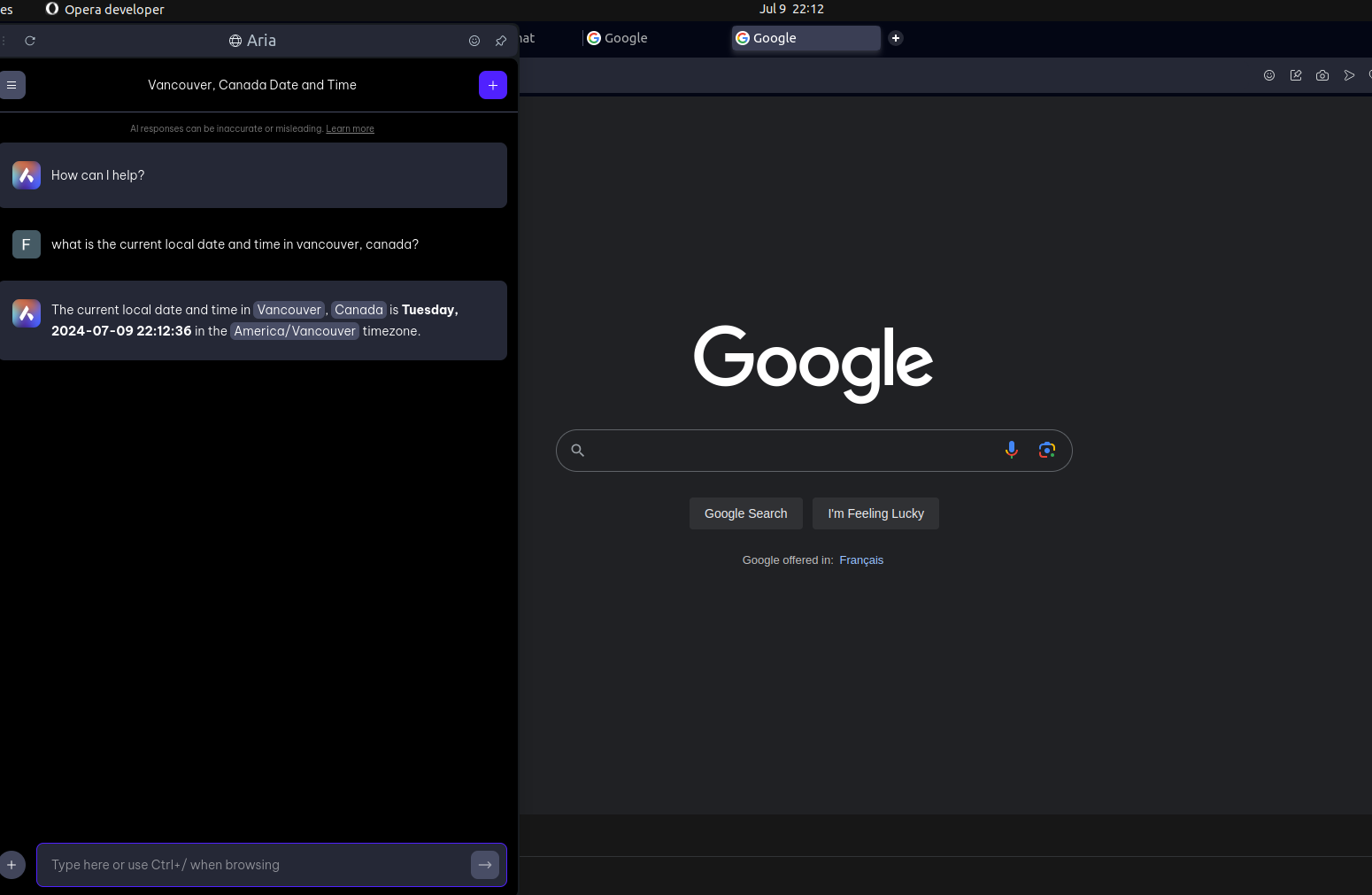Click the 'Google offered in:' text
This screenshot has width=1372, height=895.
pos(788,560)
